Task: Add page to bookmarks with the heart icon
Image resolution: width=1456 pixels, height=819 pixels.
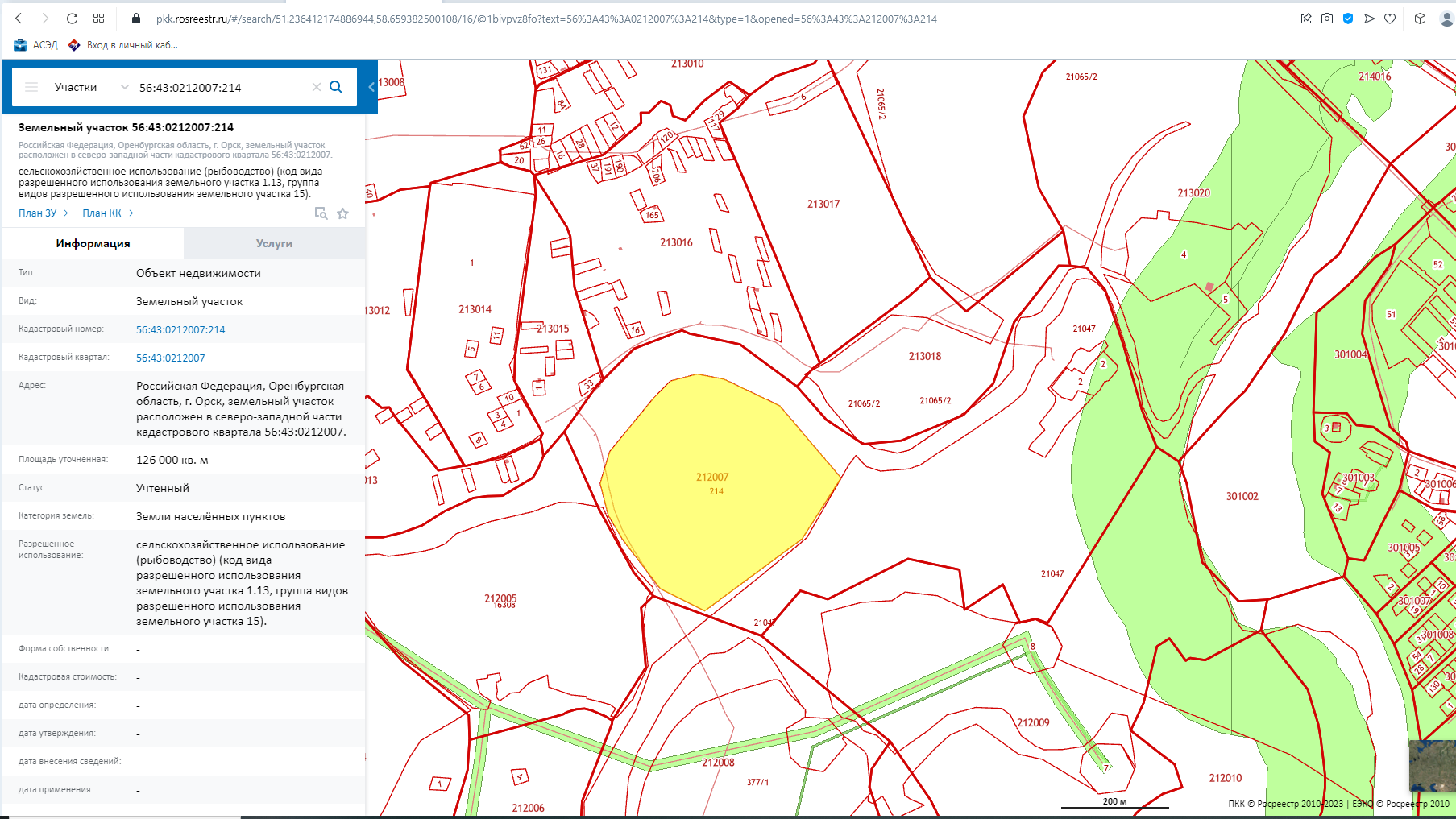Action: point(1390,19)
